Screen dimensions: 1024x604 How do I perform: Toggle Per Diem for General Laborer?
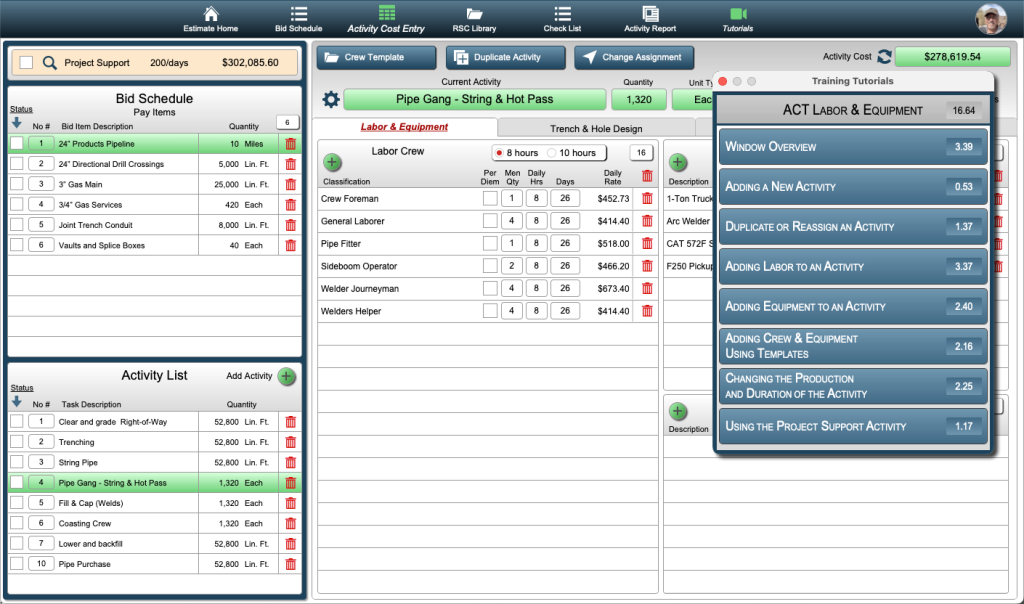(x=490, y=221)
